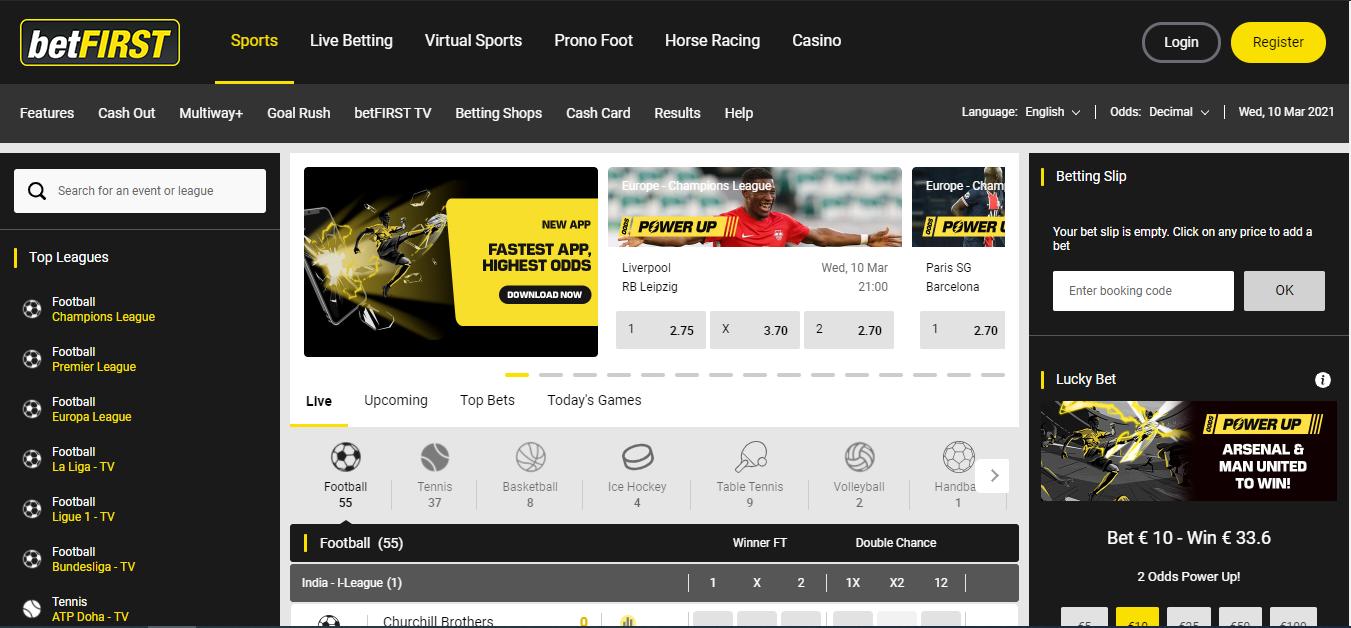Image resolution: width=1351 pixels, height=628 pixels.
Task: Click OK next to the booking code
Action: (1284, 290)
